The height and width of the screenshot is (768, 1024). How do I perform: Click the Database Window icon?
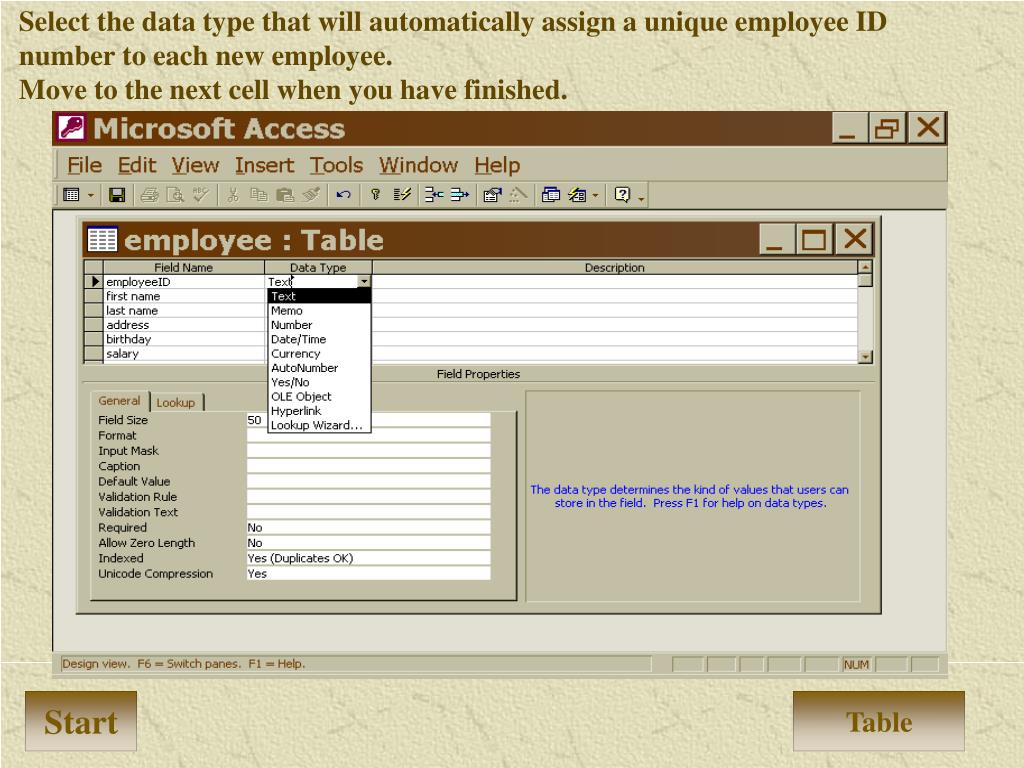[551, 195]
